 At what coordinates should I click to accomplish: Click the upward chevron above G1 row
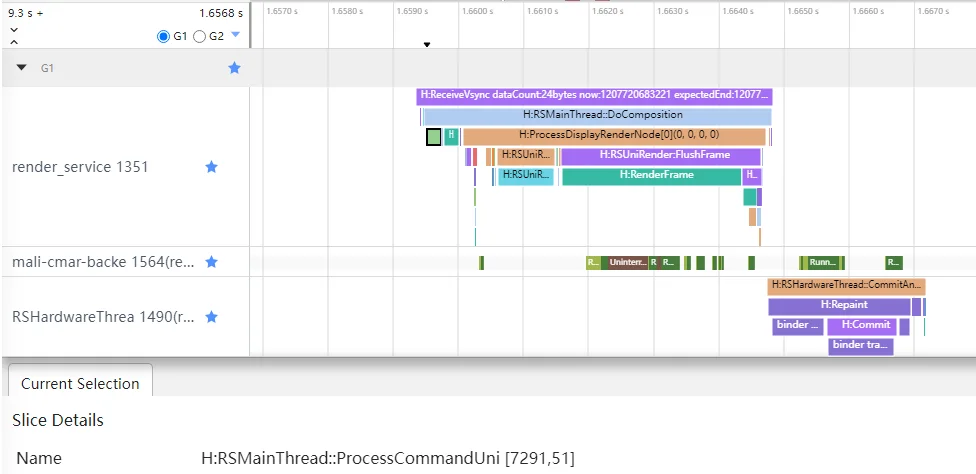(14, 42)
